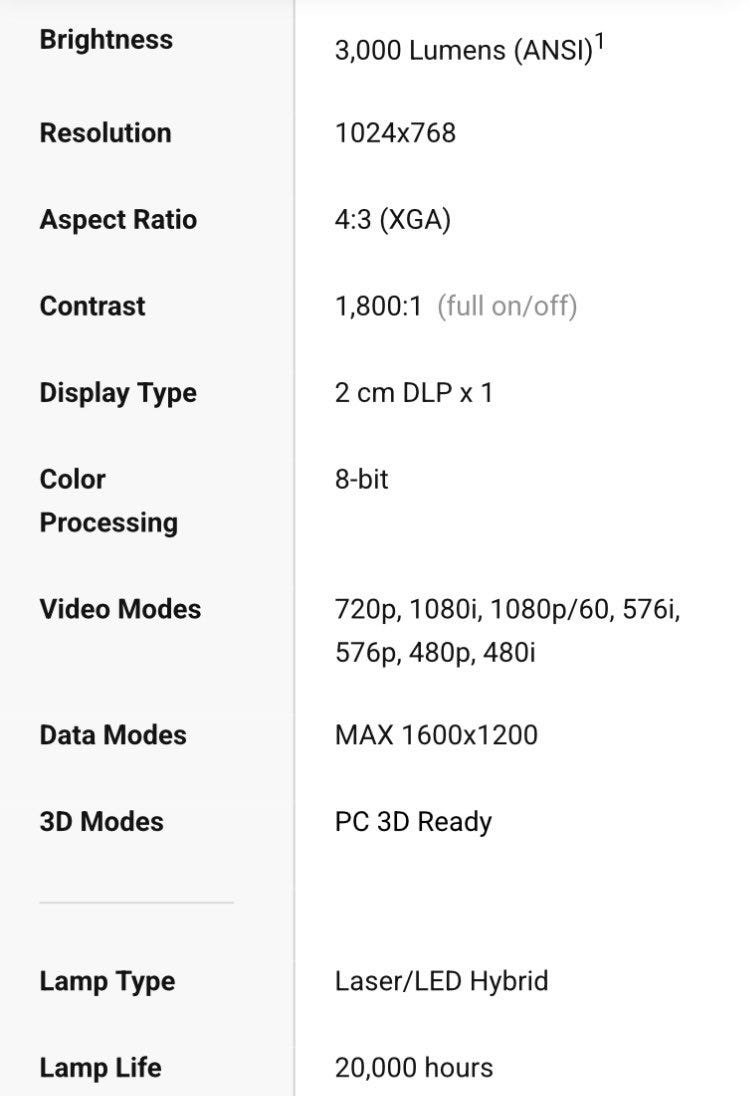Click the Resolution row label
Screen dimensions: 750x1096
coord(105,133)
